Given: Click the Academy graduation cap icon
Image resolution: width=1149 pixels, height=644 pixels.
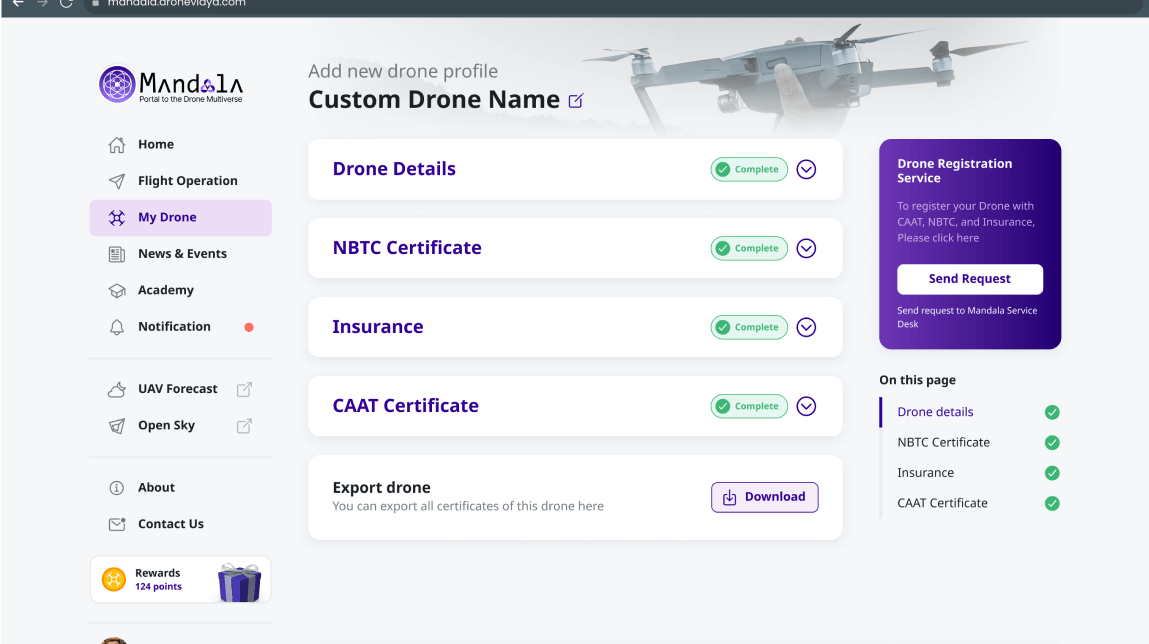Looking at the screenshot, I should click(117, 291).
